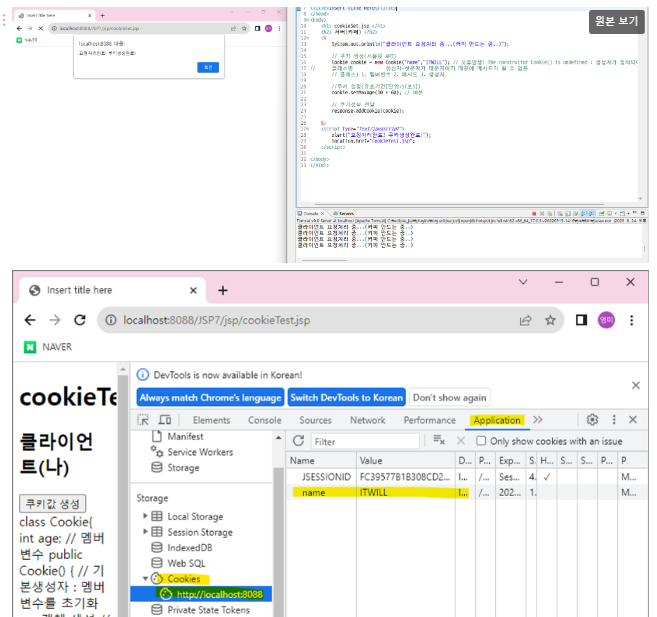Close the DevTools panel

(x=633, y=420)
